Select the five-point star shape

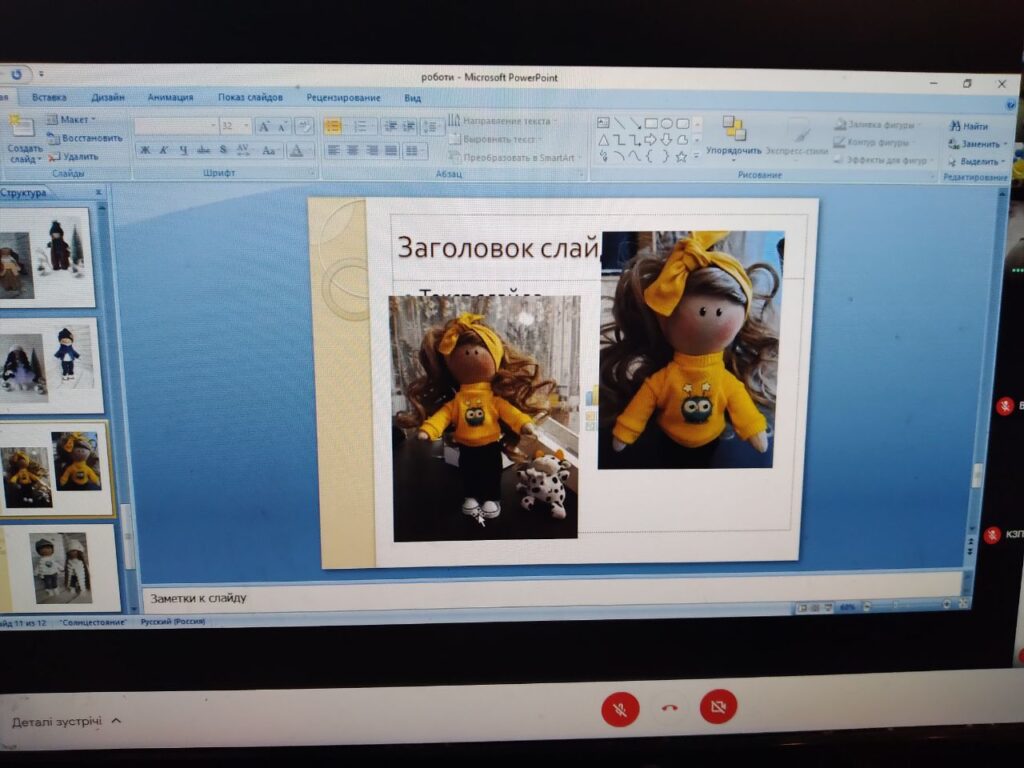pyautogui.click(x=681, y=157)
